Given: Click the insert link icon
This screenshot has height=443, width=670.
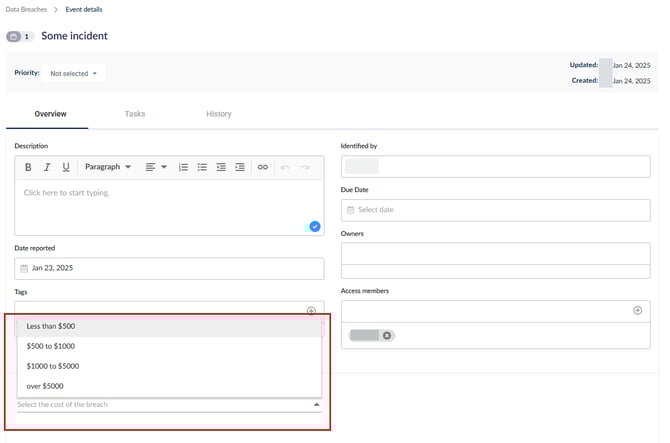Looking at the screenshot, I should pyautogui.click(x=263, y=167).
